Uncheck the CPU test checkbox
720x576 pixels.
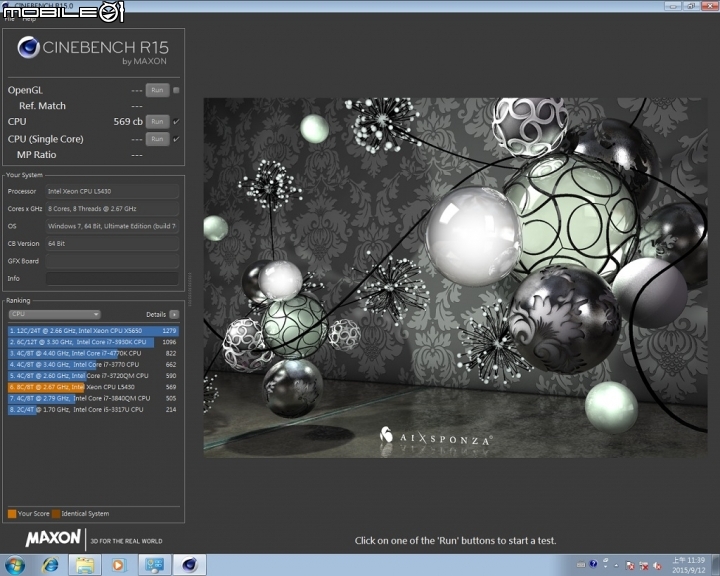pos(176,121)
